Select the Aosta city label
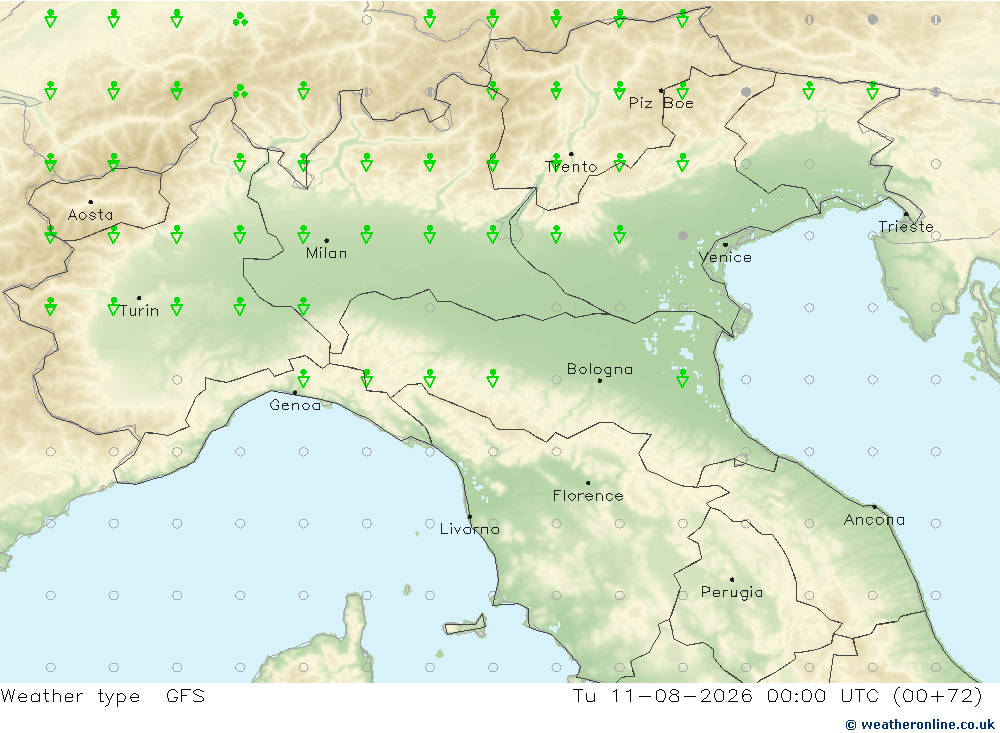Viewport: 1000px width, 733px height. 90,215
